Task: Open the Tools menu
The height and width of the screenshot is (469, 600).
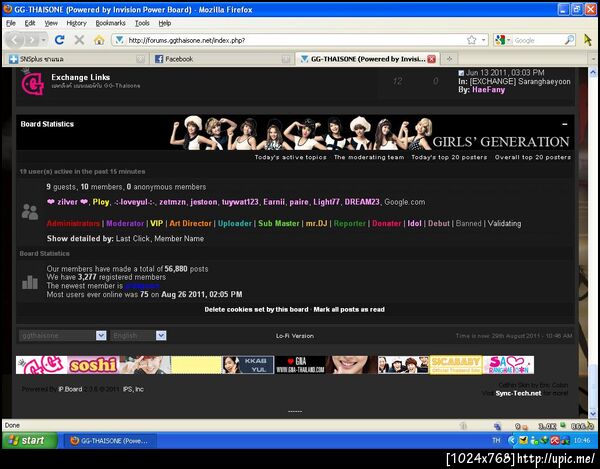Action: 142,23
